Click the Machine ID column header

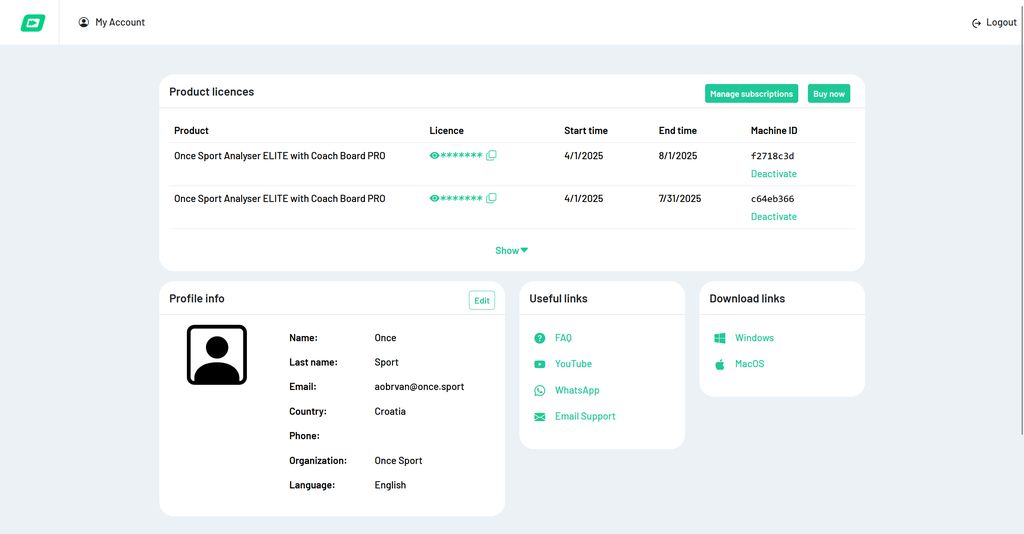coord(773,131)
